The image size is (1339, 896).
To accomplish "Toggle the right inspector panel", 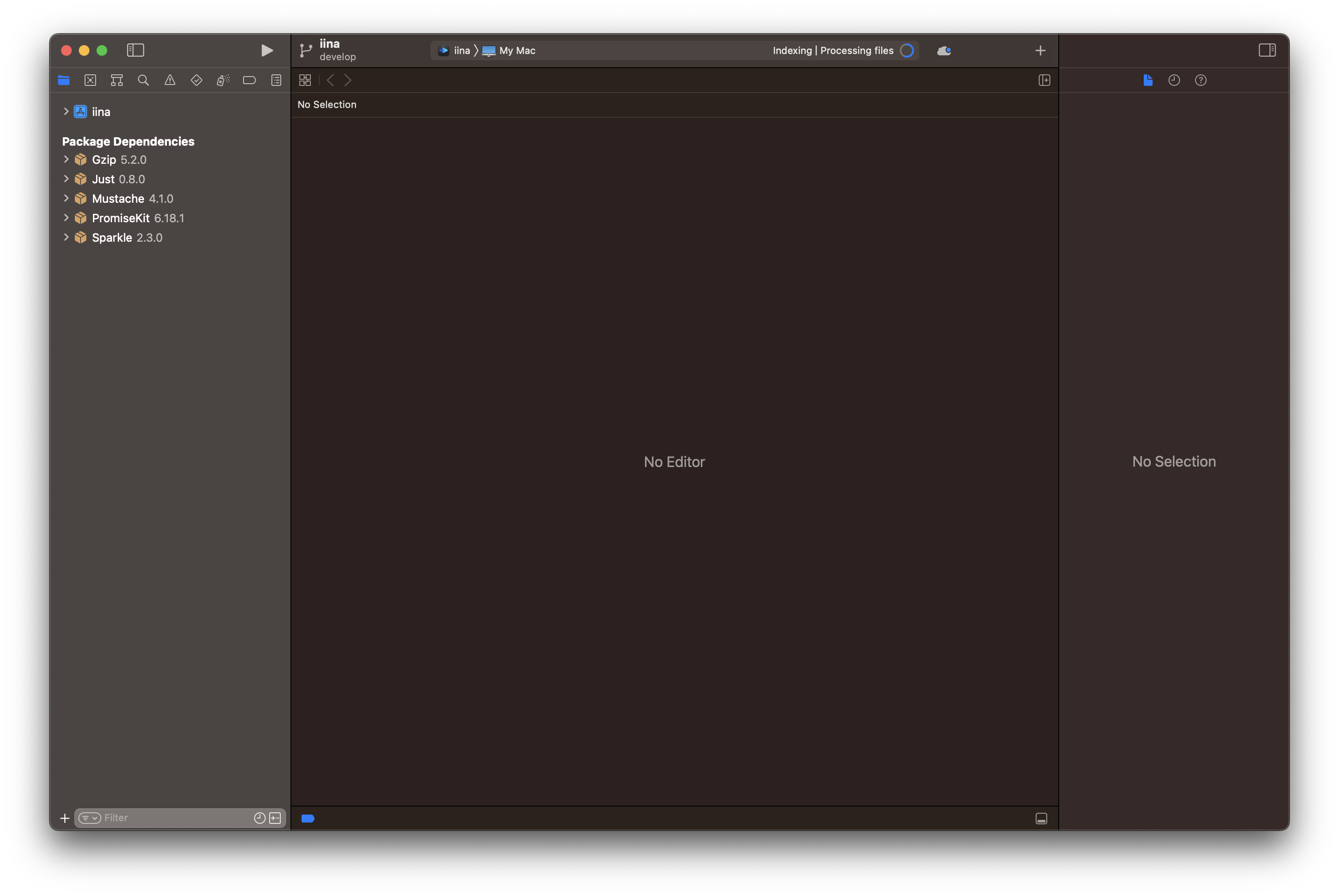I will [x=1267, y=50].
